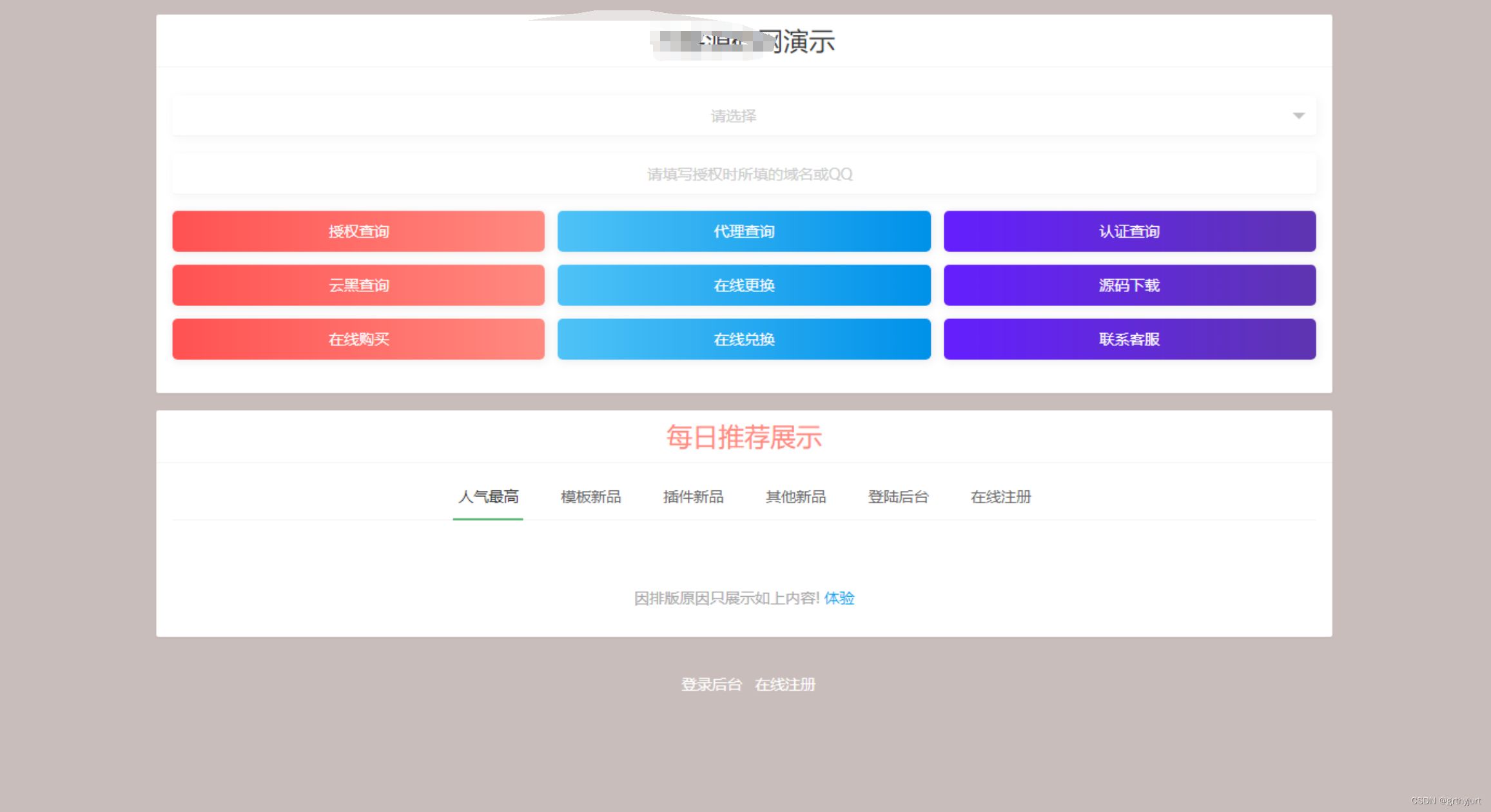The width and height of the screenshot is (1491, 812).
Task: Click the 源码下载 button
Action: point(1131,285)
